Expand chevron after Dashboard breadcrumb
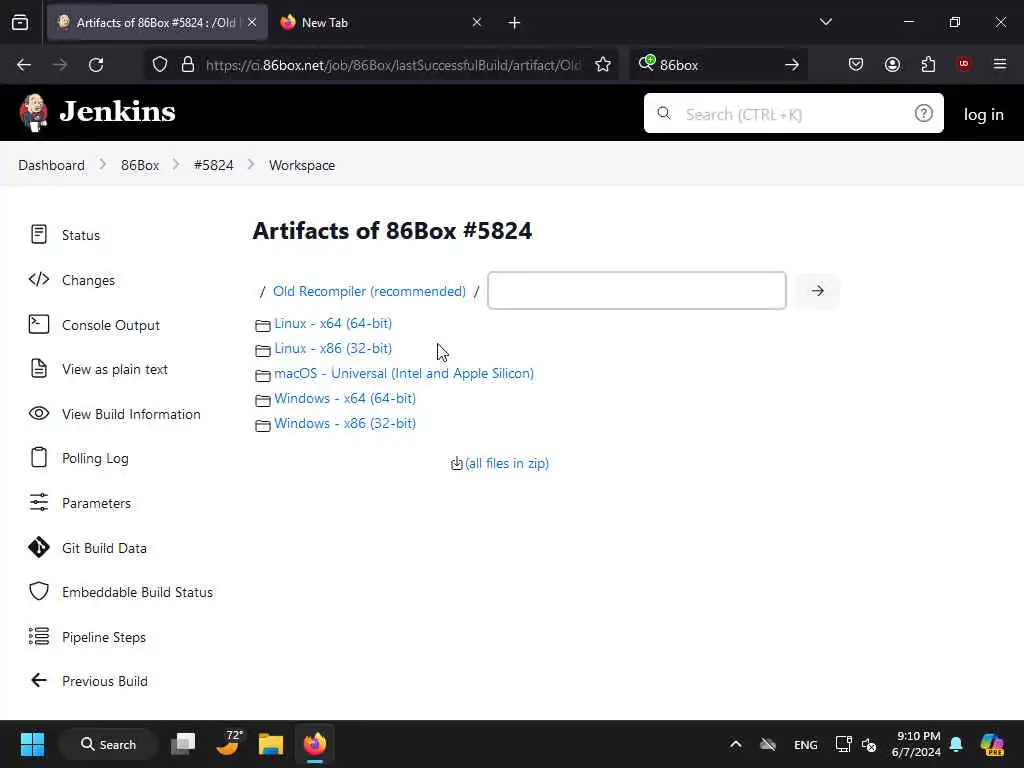 tap(103, 165)
